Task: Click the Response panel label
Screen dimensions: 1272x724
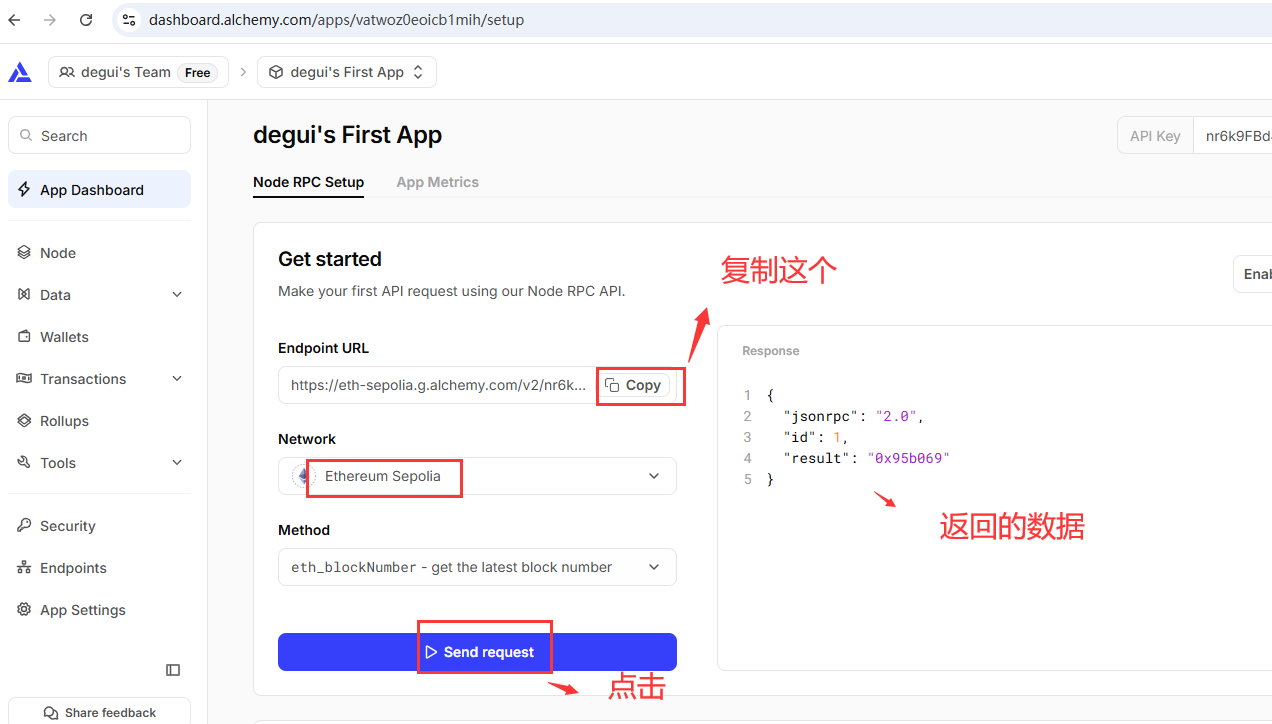Action: (x=770, y=351)
